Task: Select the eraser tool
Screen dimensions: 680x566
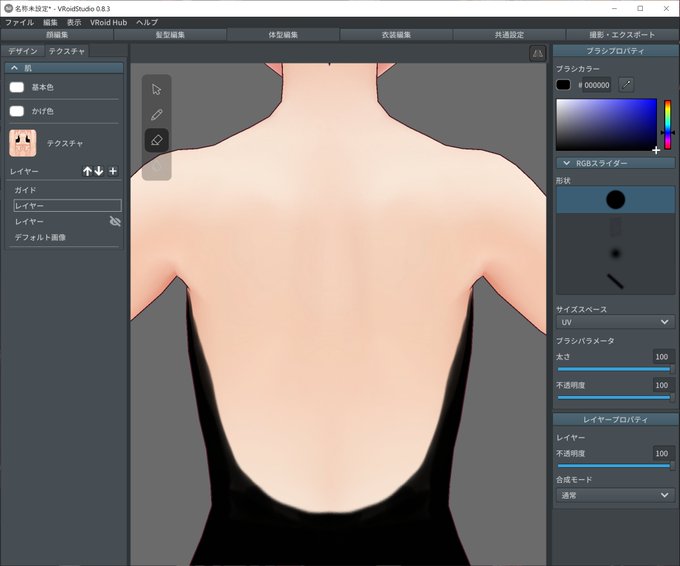Action: click(x=157, y=140)
